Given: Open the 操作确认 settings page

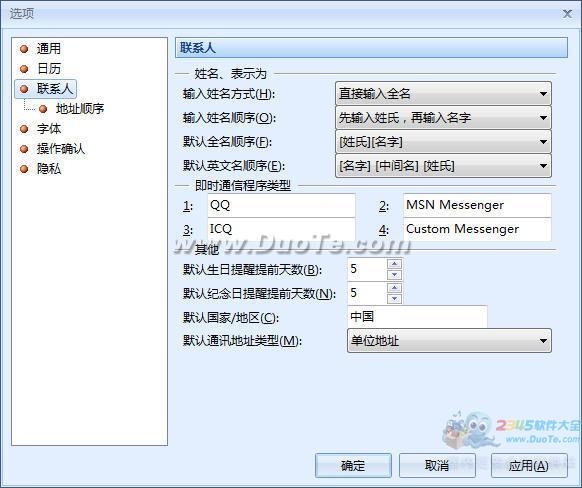Looking at the screenshot, I should point(61,149).
